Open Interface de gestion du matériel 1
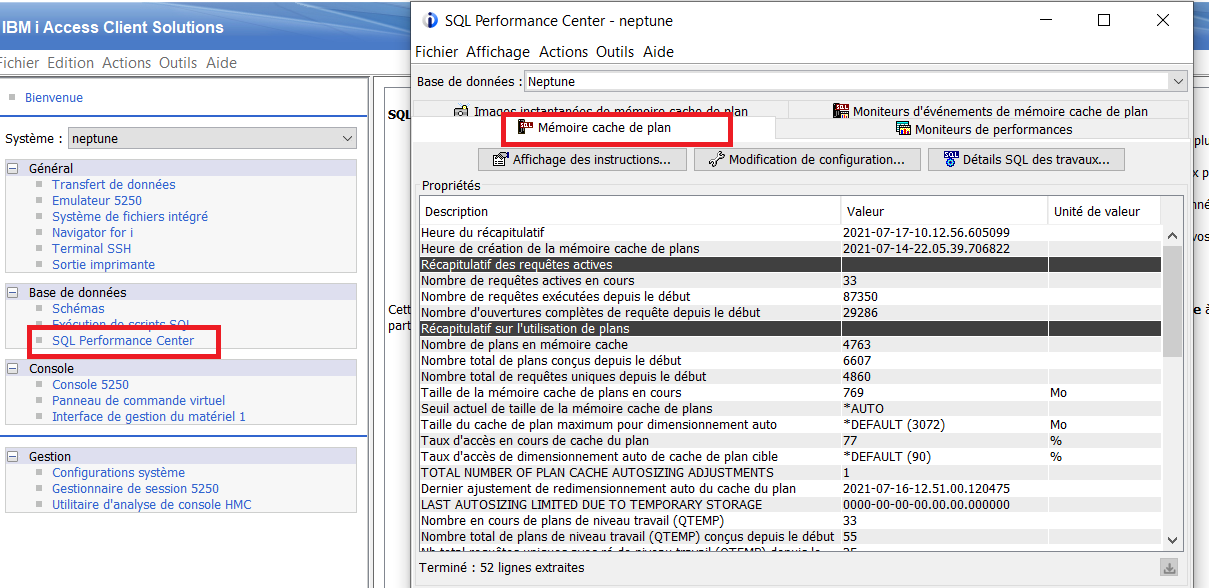Image resolution: width=1209 pixels, height=588 pixels. (149, 416)
